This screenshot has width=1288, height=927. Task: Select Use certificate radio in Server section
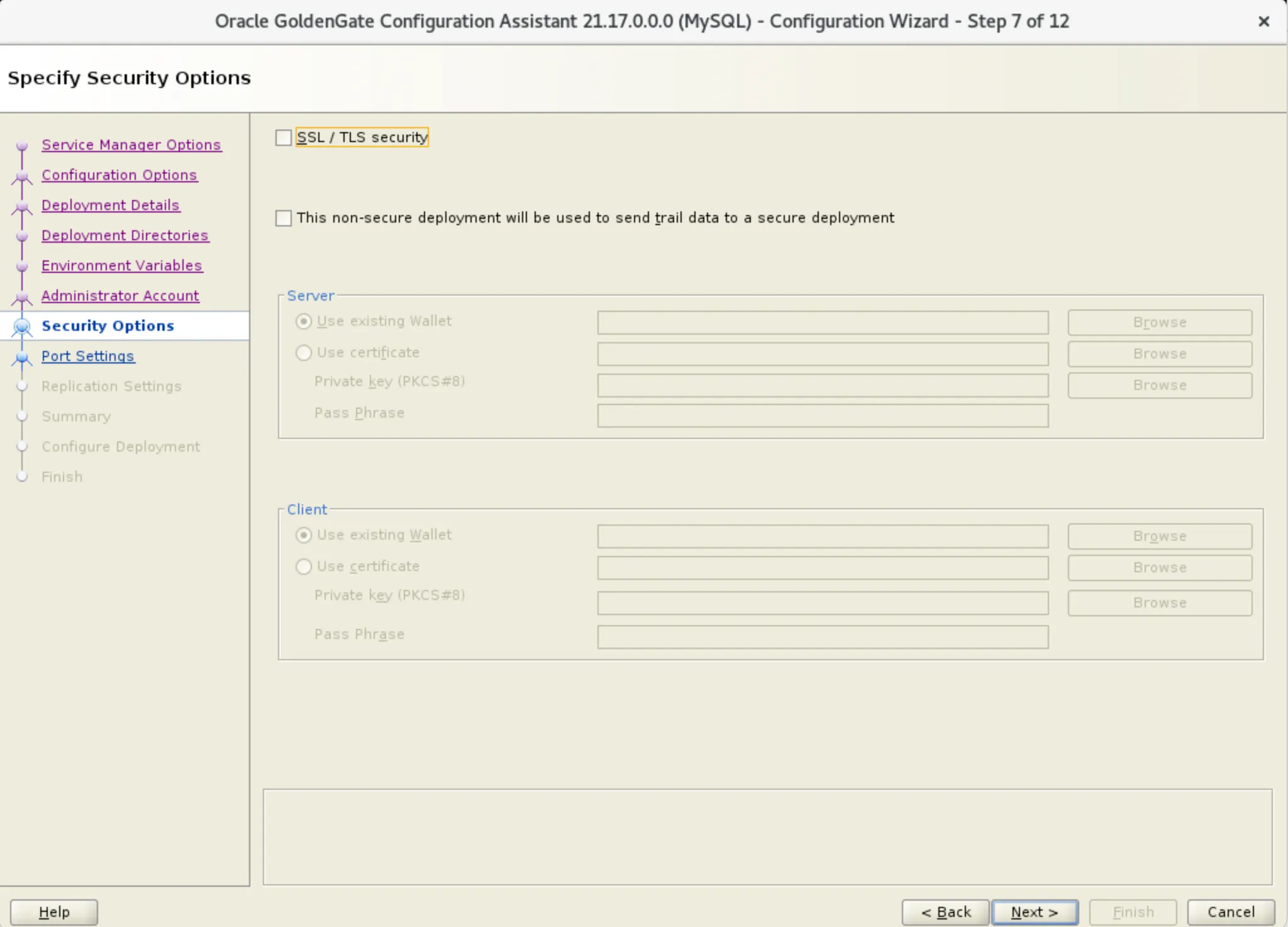[304, 353]
